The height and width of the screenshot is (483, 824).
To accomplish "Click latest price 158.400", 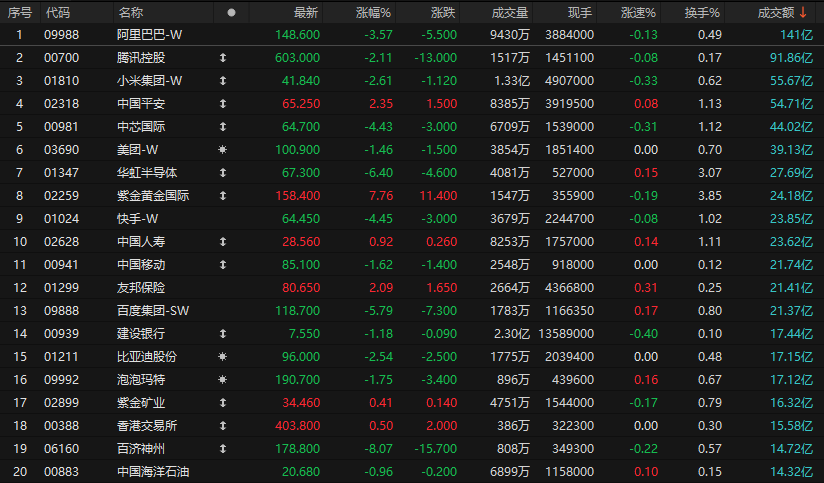I will [x=297, y=196].
